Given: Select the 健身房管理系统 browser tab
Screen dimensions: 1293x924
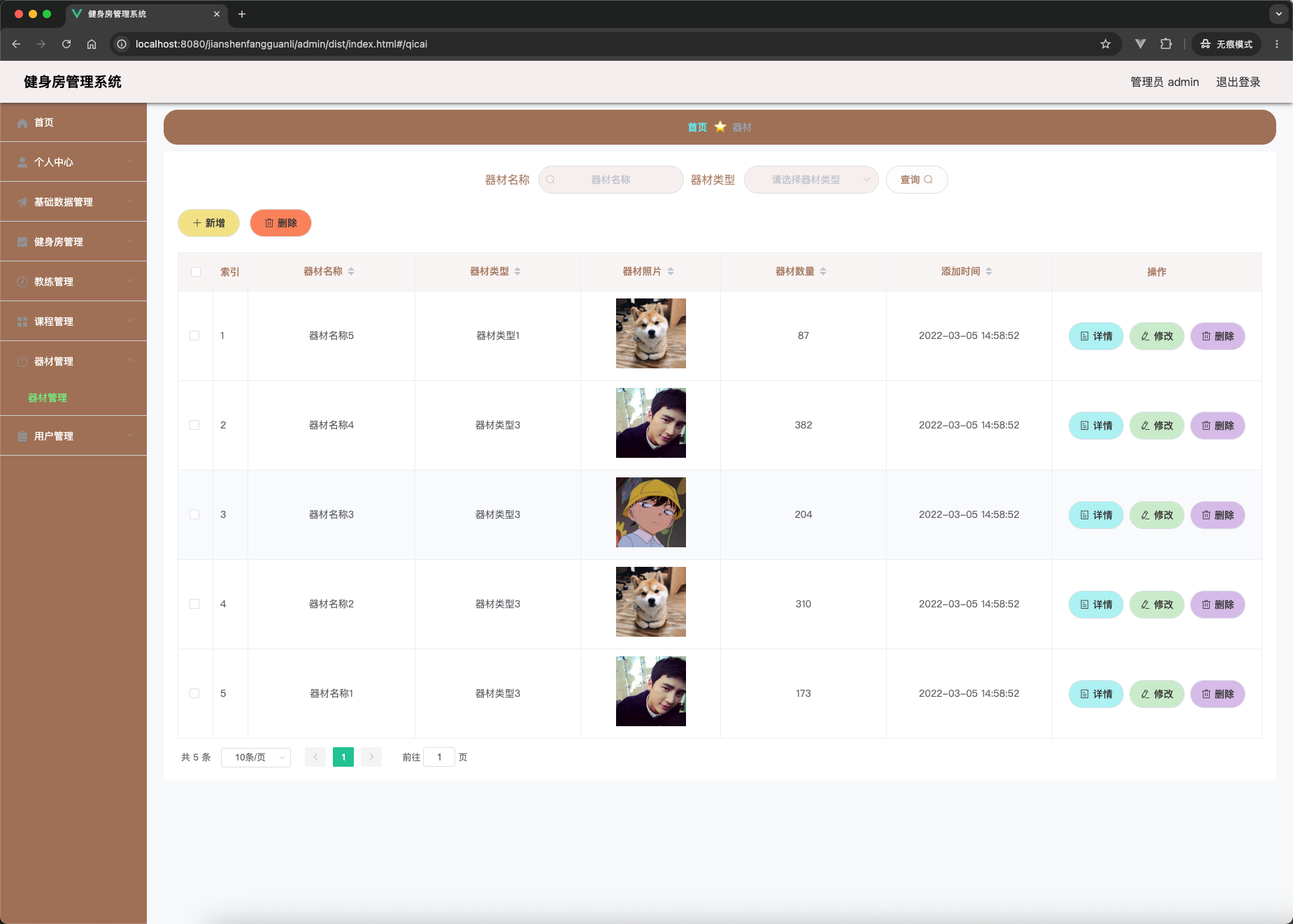Looking at the screenshot, I should (x=147, y=14).
